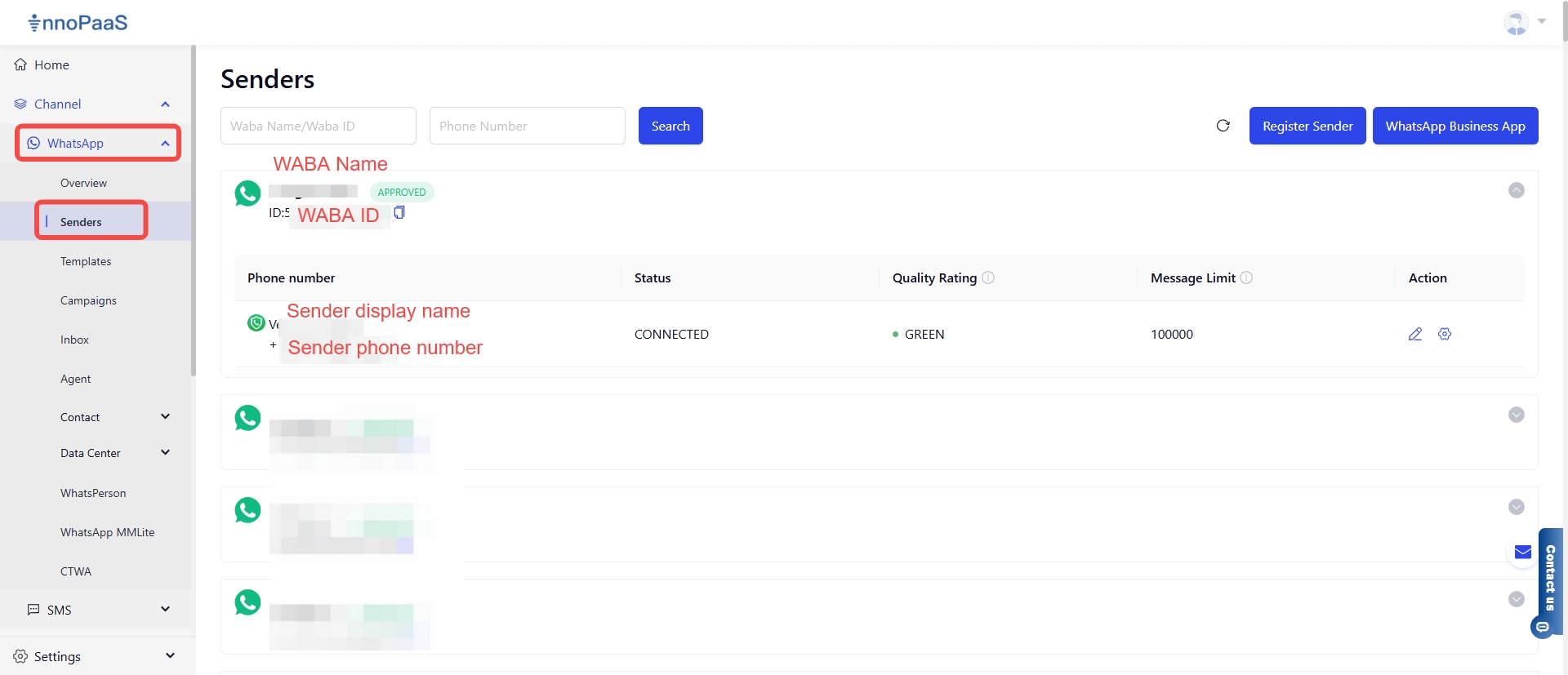Screen dimensions: 1568x675
Task: Focus the Waba Name/Waba ID input field
Action: pyautogui.click(x=318, y=126)
